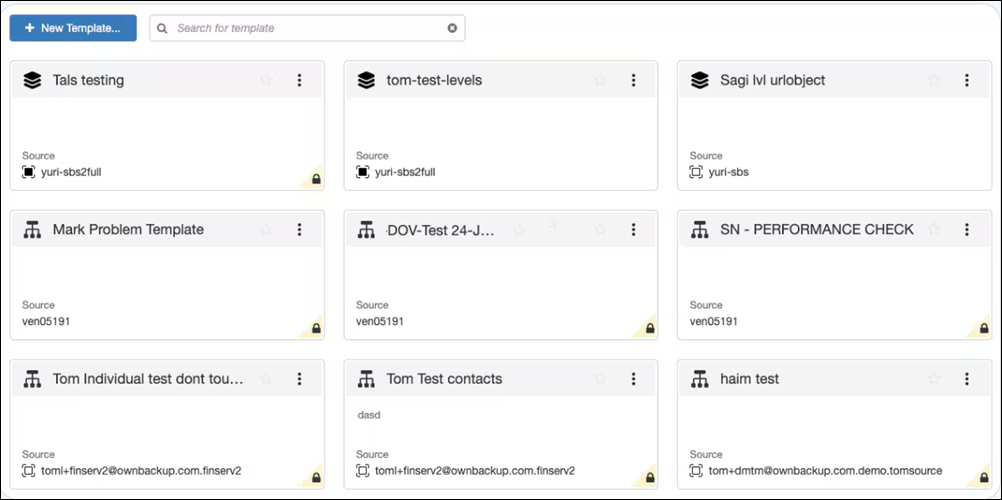This screenshot has height=500, width=1002.
Task: Click hierarchy icon on SN - PERFORMANCE CHECK card
Action: (700, 230)
